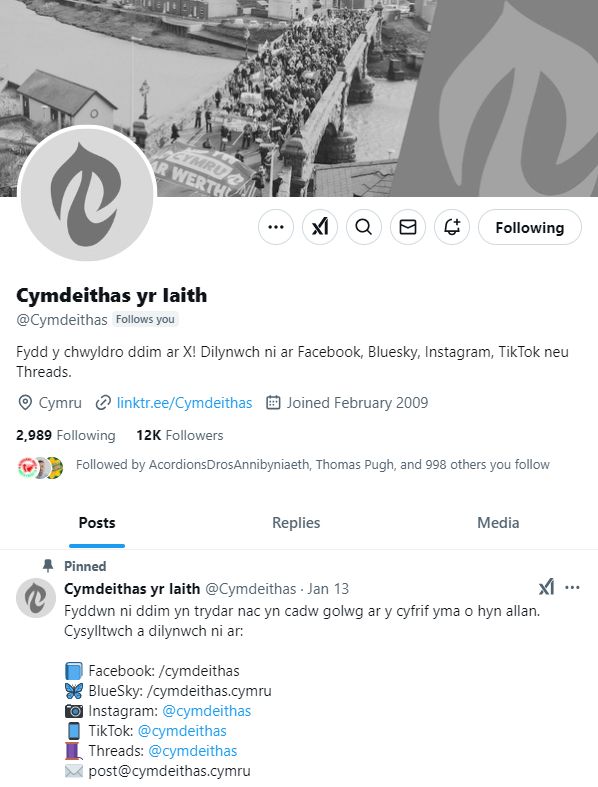The image size is (598, 787).
Task: Open the Instagram @cymdeithas mention link
Action: (207, 711)
